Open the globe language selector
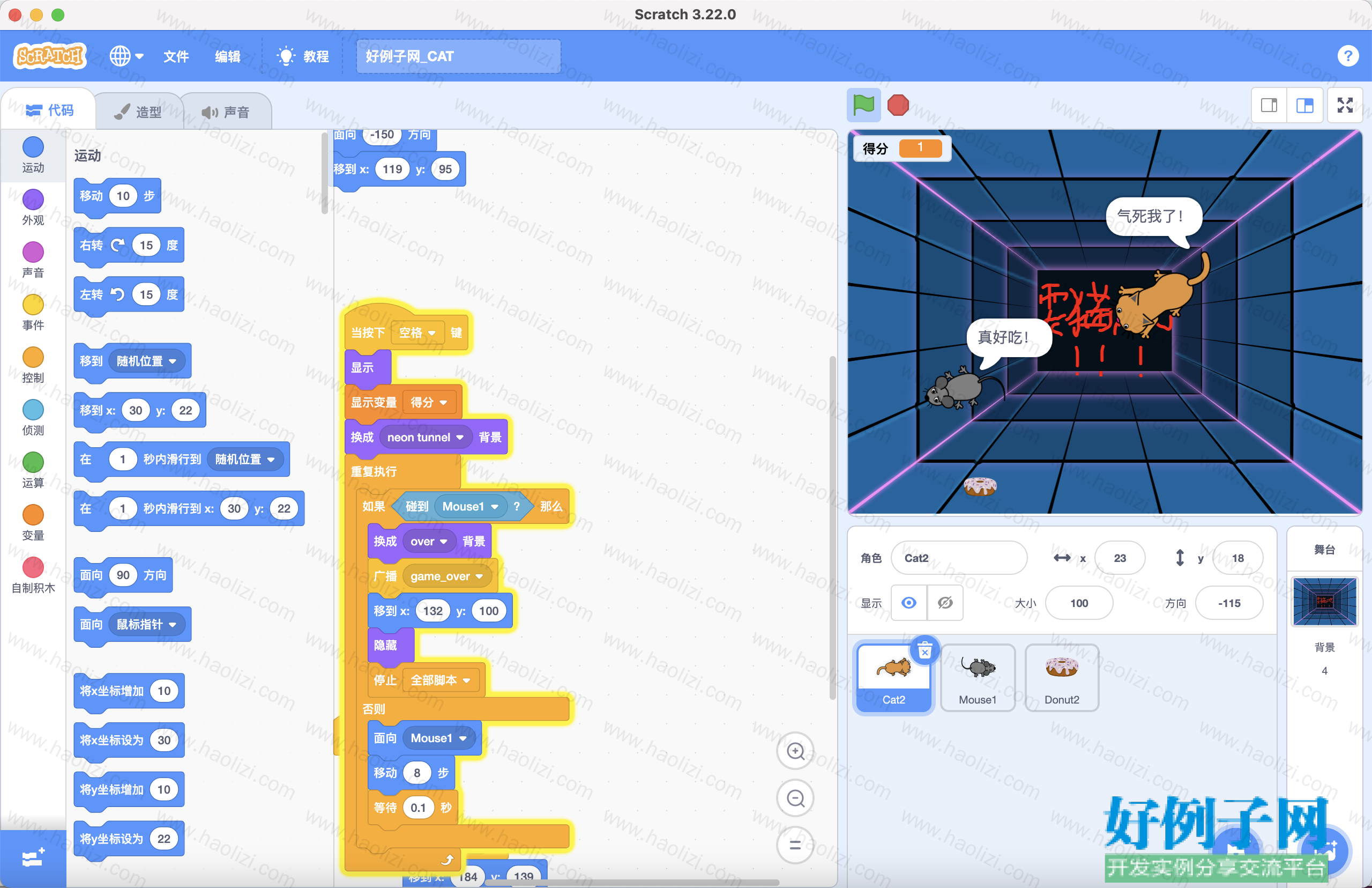This screenshot has width=1372, height=888. pyautogui.click(x=126, y=56)
